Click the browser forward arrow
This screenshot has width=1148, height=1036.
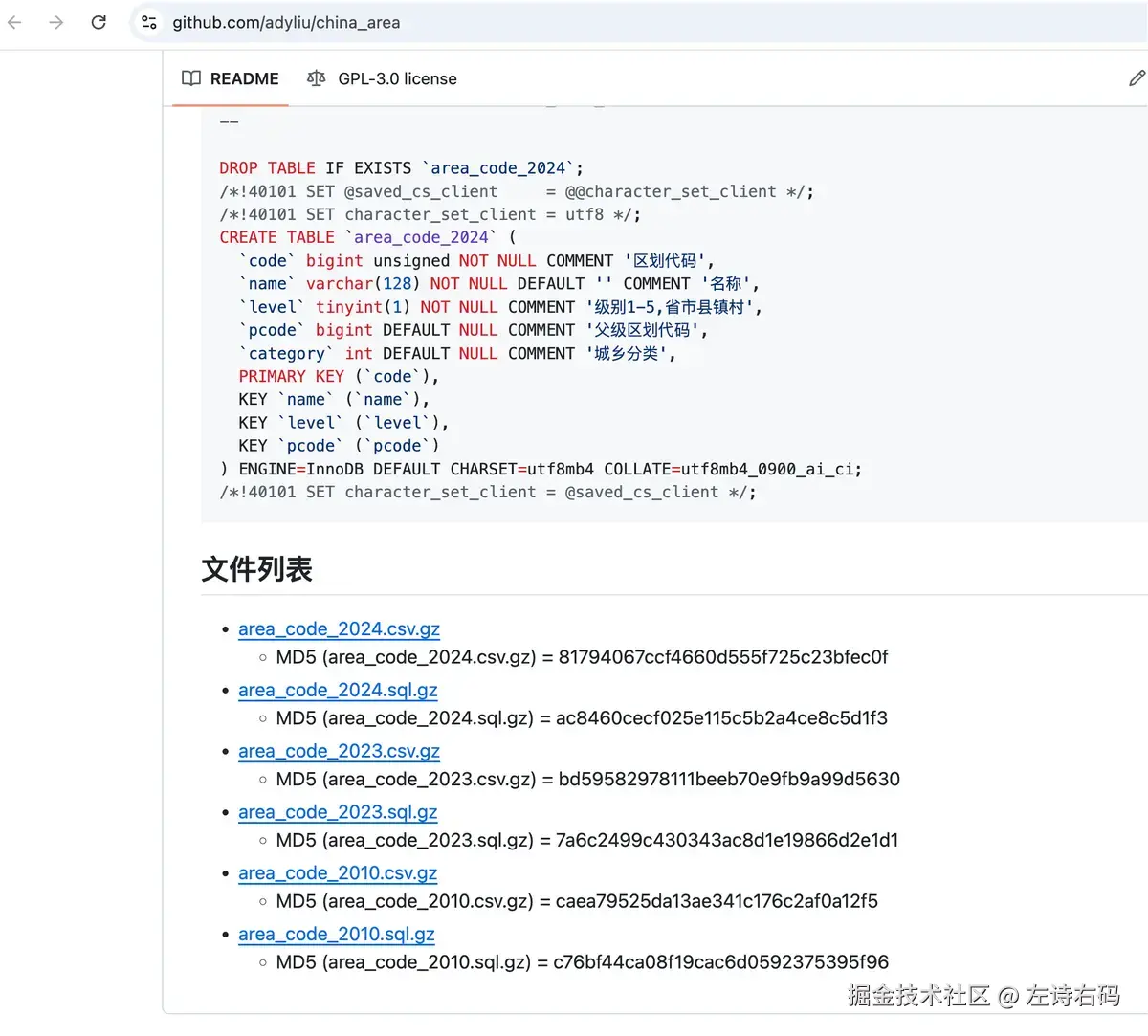[55, 22]
